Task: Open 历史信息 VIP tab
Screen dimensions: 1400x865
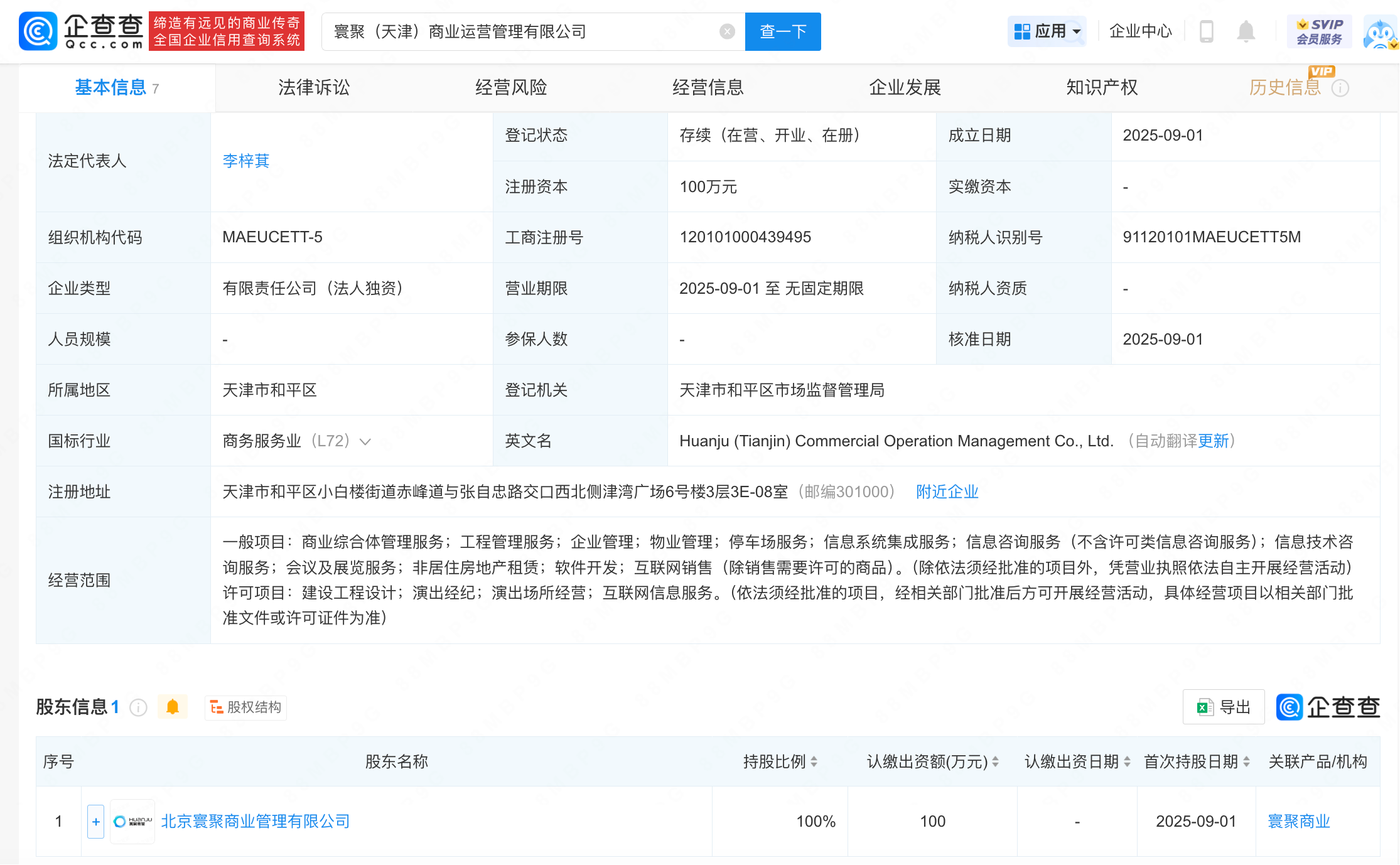Action: click(x=1285, y=88)
